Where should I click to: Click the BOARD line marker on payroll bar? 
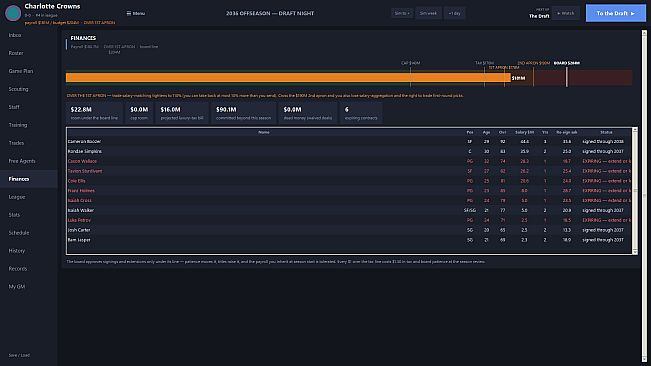coord(567,77)
